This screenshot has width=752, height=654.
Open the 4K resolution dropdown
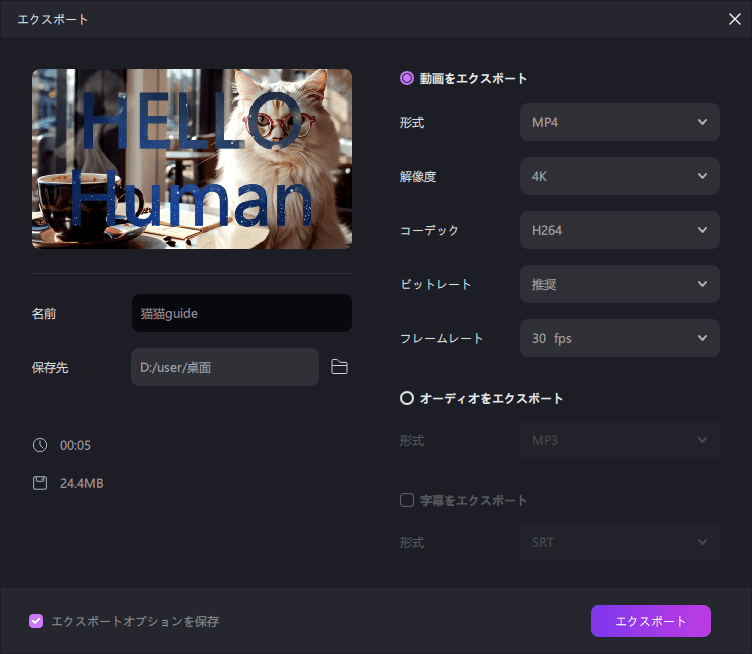point(620,176)
